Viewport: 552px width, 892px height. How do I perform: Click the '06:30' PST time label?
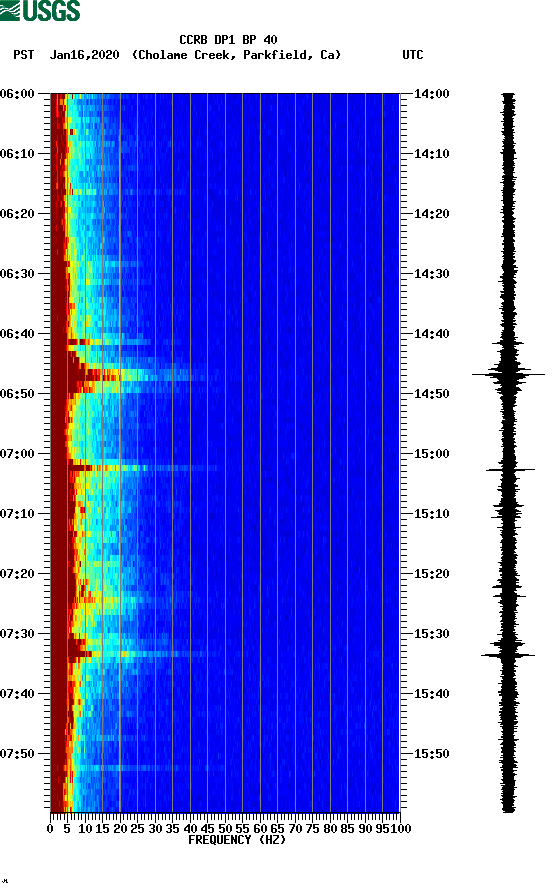click(18, 274)
